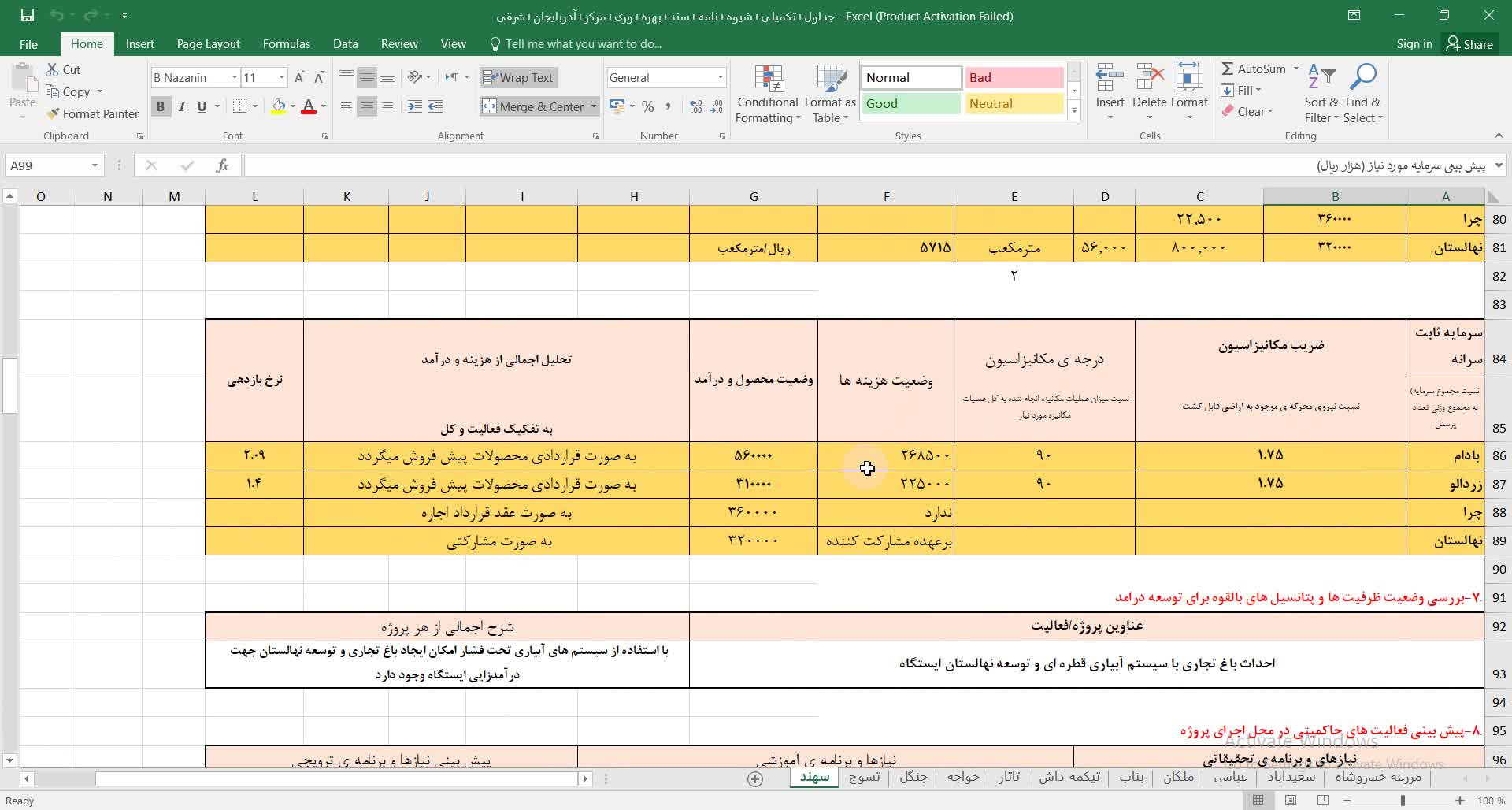The image size is (1512, 810).
Task: Click the yellow fill color swatch
Action: point(278,106)
